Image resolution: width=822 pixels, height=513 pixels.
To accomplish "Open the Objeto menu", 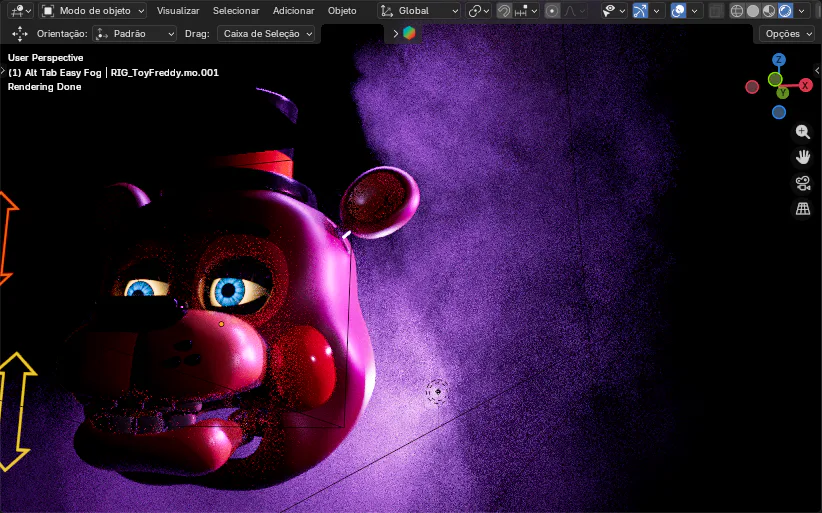I will pos(342,10).
